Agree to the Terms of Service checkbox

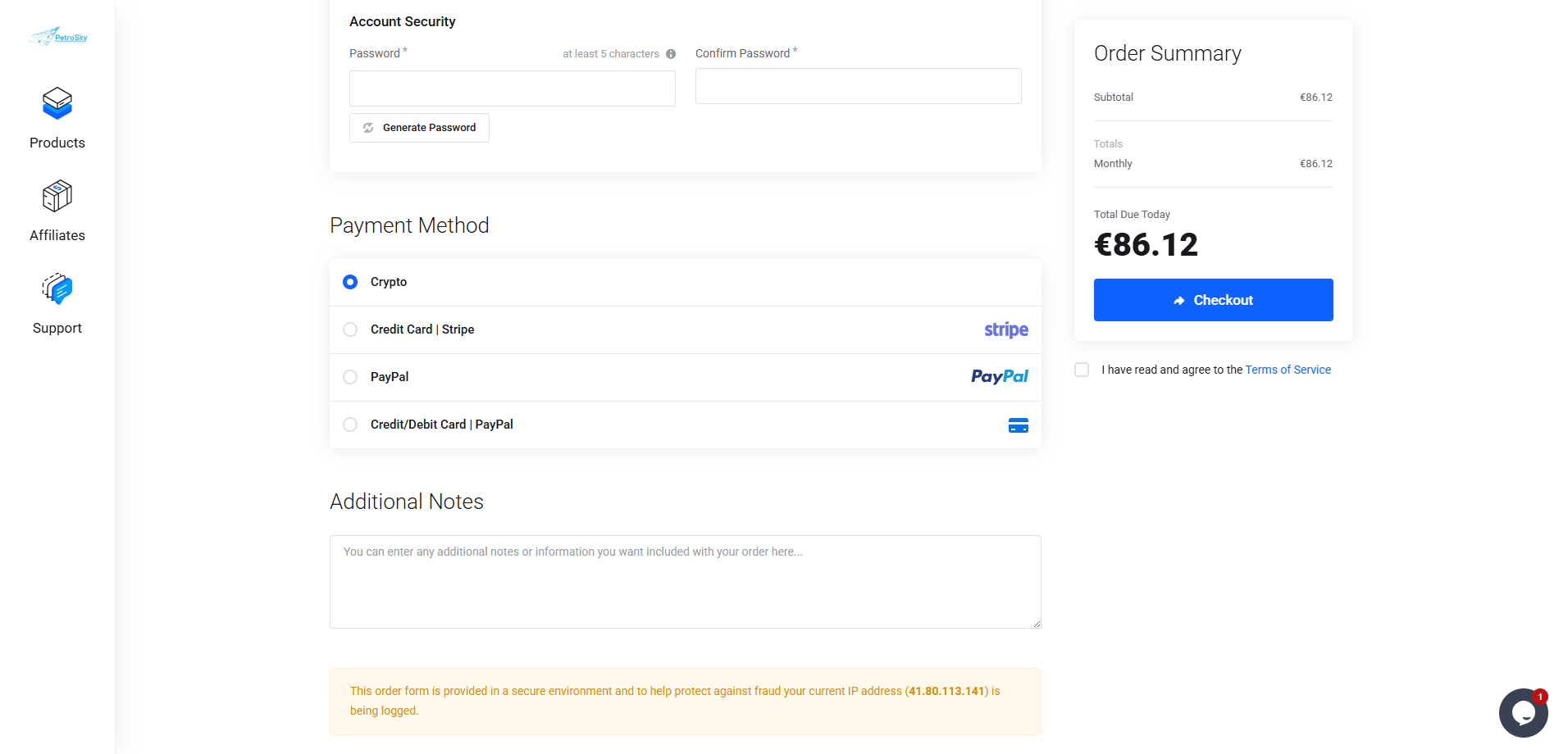[1082, 370]
